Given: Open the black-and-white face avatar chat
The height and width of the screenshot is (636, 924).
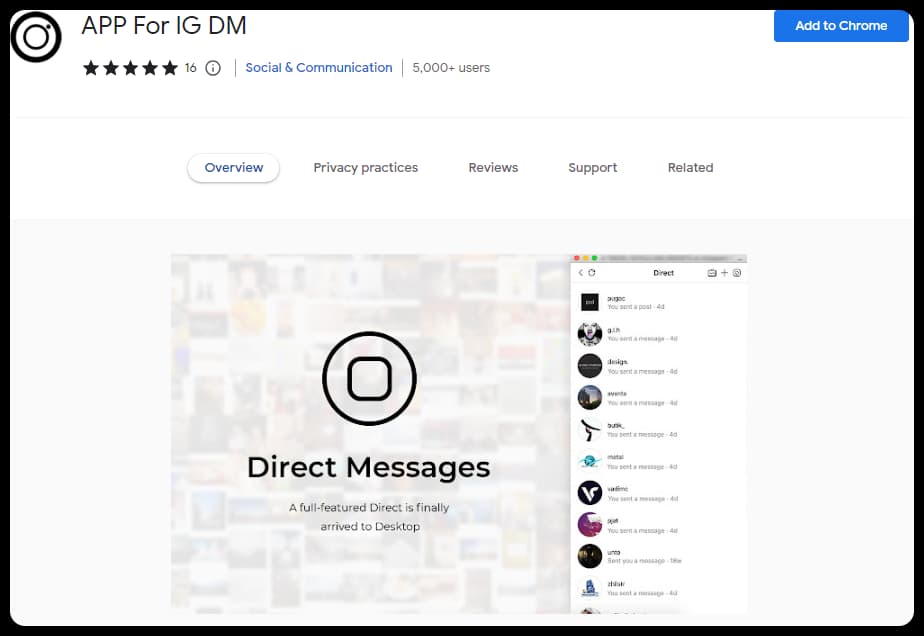Looking at the screenshot, I should pyautogui.click(x=590, y=334).
